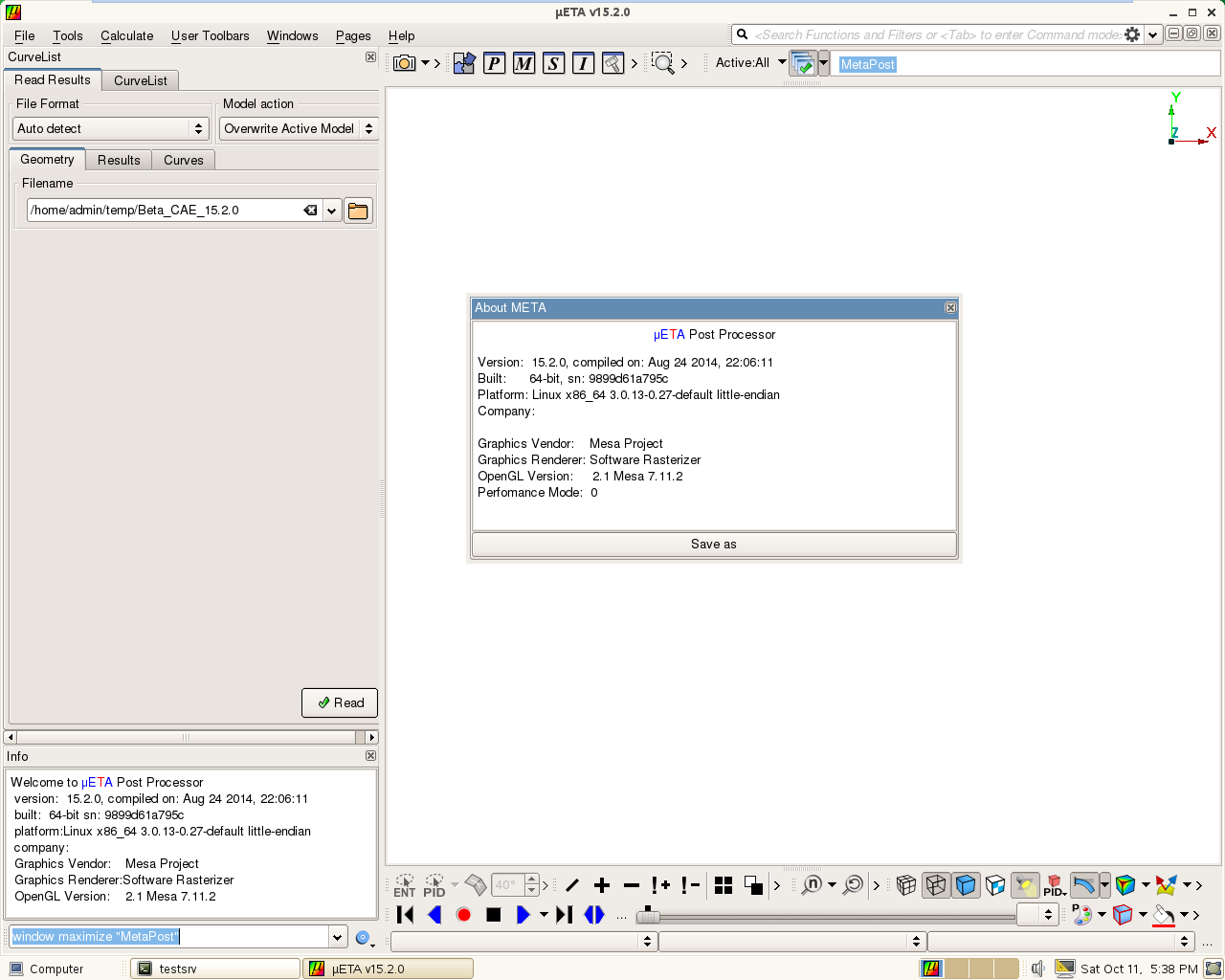Browse for file with folder icon
The height and width of the screenshot is (980, 1225).
(358, 211)
